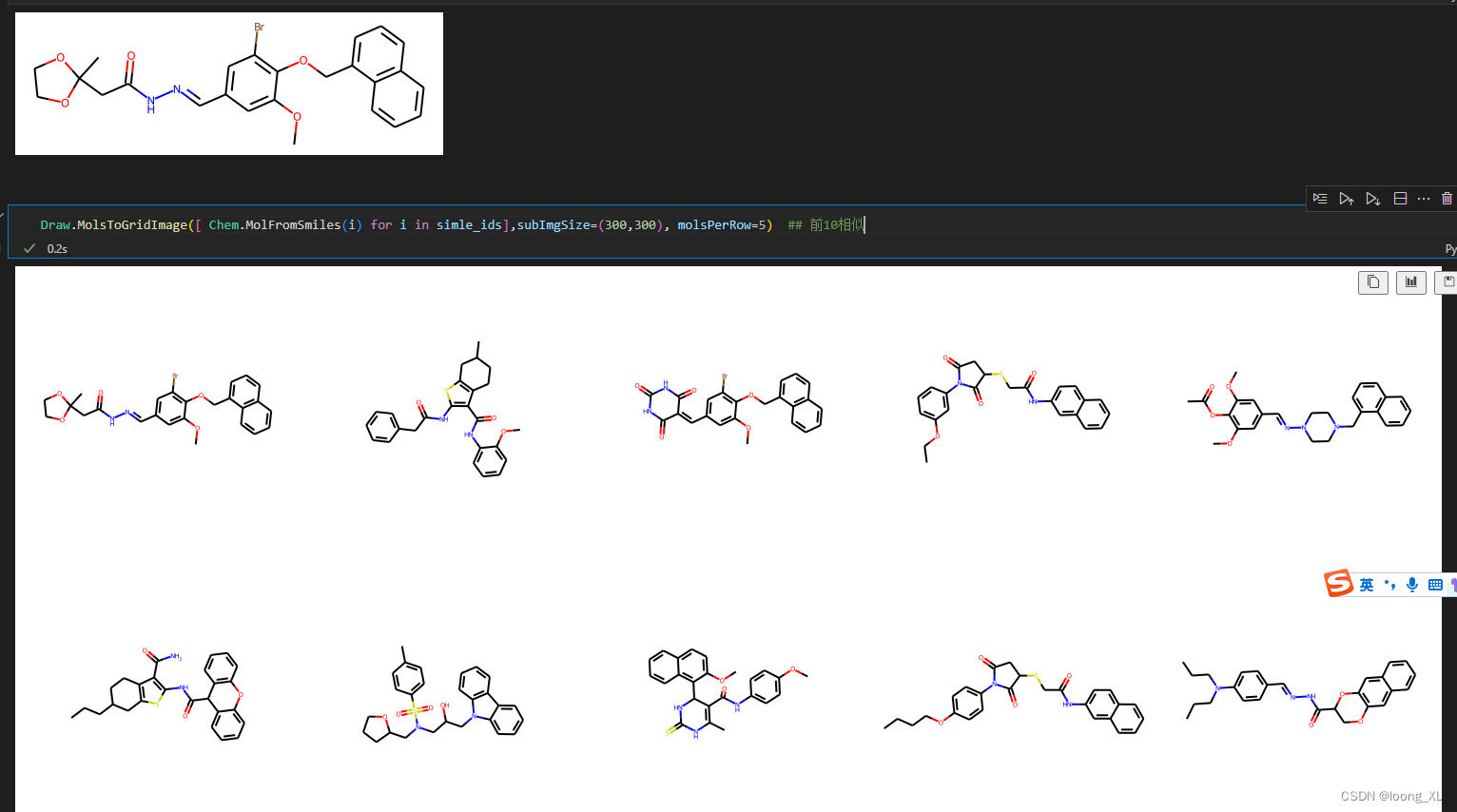Screen dimensions: 1457x812
Task: Execute the cell and all cells below
Action: (x=1373, y=198)
